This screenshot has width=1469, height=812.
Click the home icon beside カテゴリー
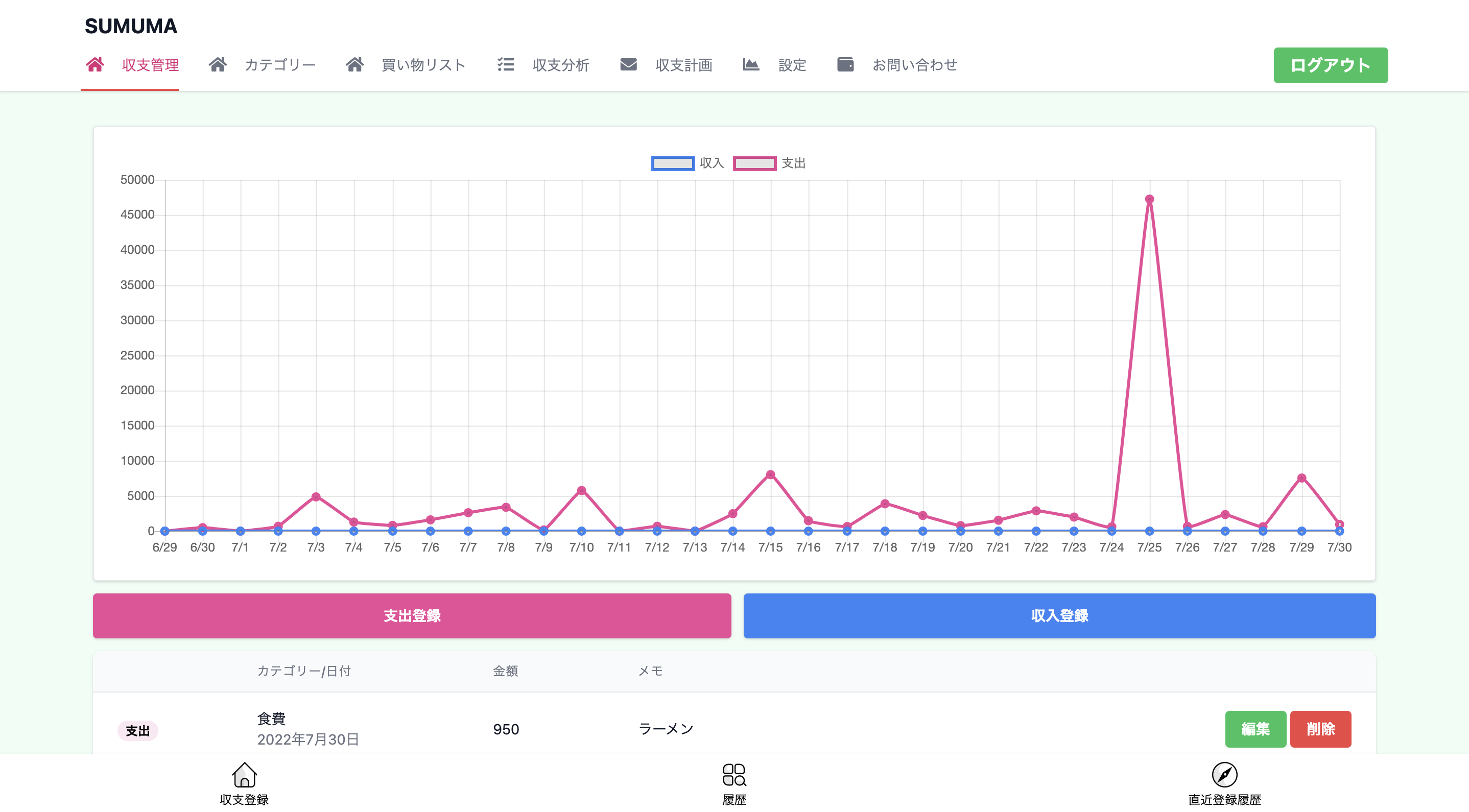[x=217, y=64]
